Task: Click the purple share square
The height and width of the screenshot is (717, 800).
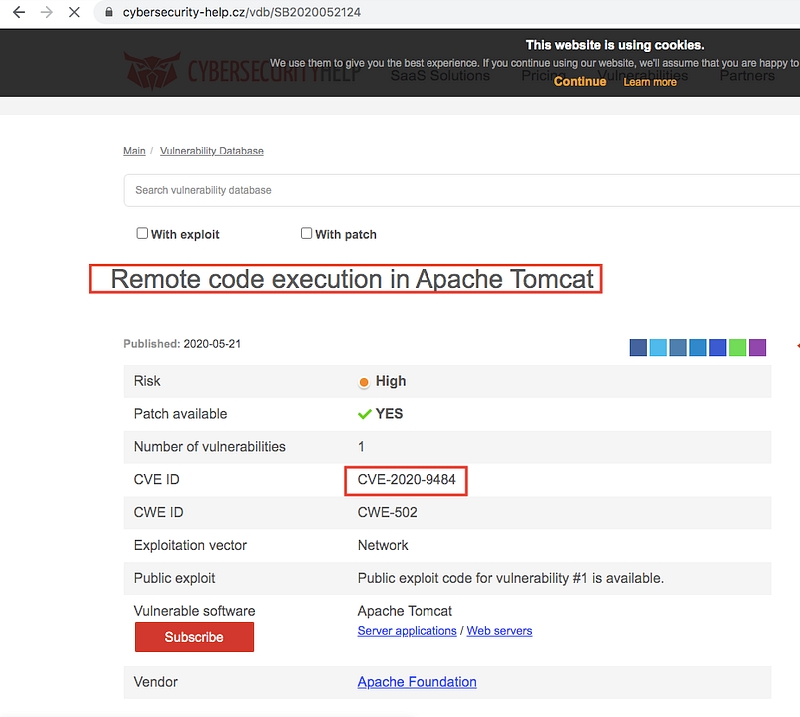Action: (x=758, y=348)
